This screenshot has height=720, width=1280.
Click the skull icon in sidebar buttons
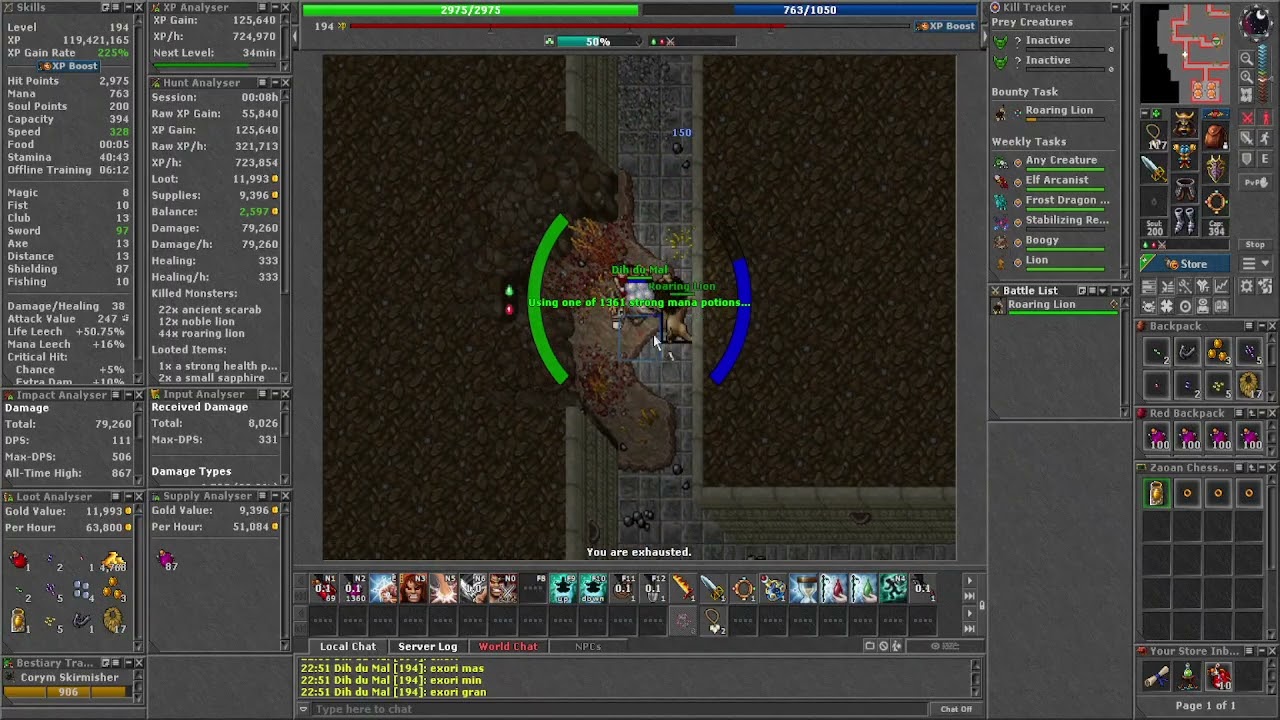click(1149, 305)
